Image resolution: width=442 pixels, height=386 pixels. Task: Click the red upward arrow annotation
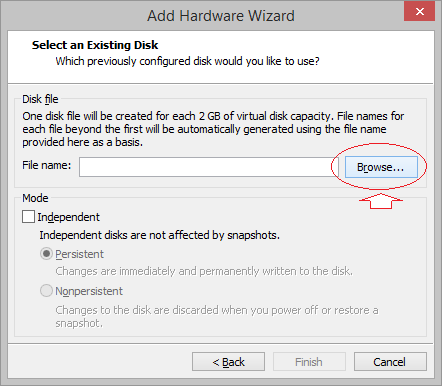click(x=381, y=201)
